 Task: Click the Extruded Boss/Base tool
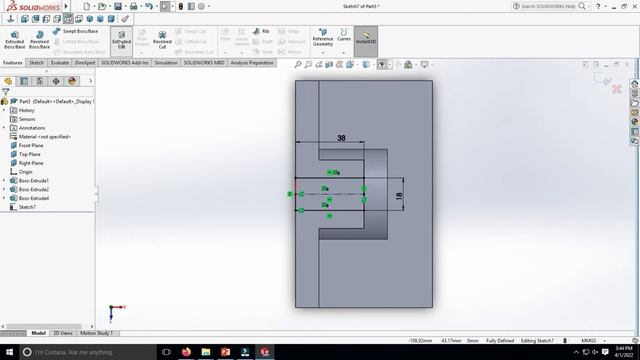tap(15, 40)
